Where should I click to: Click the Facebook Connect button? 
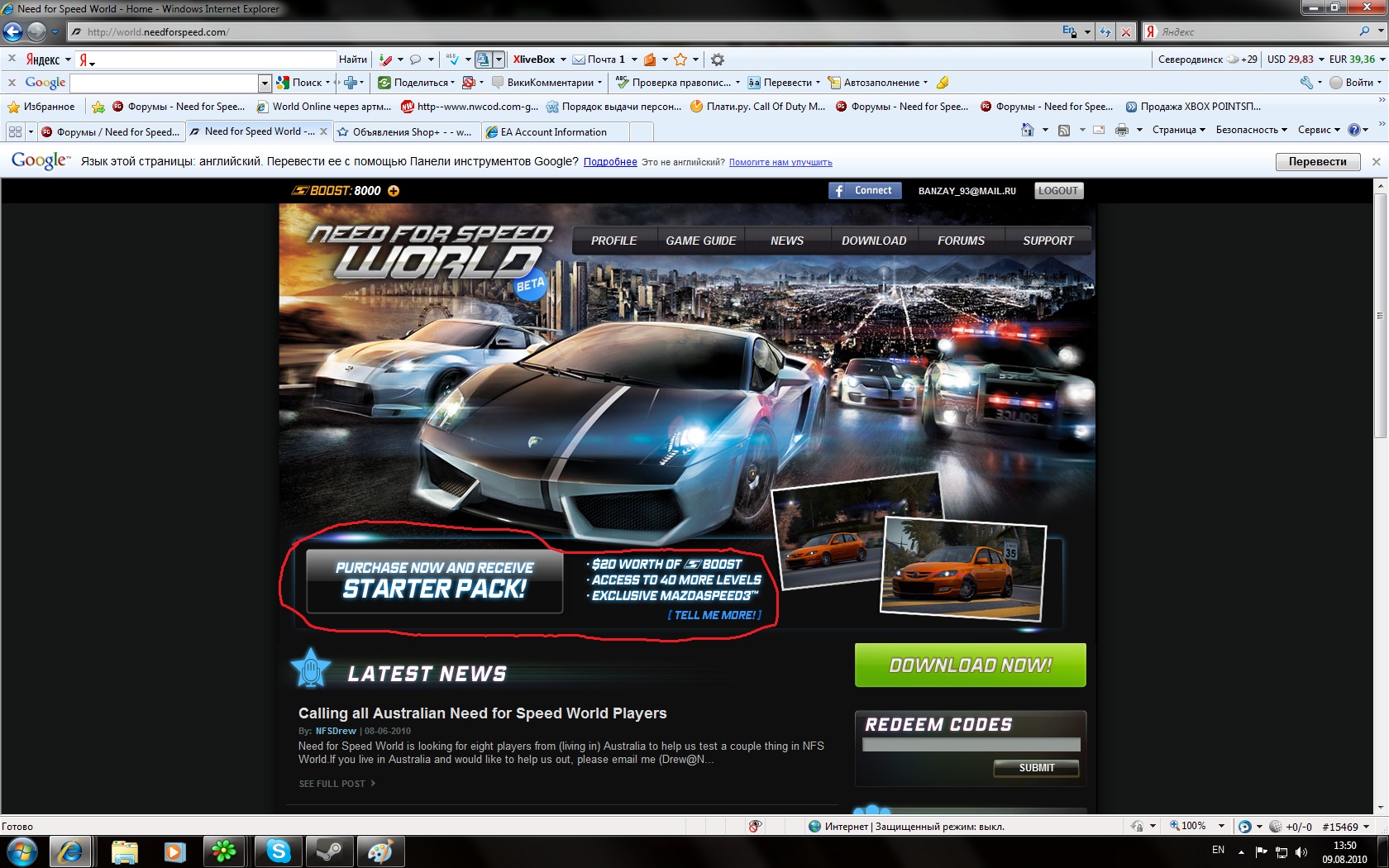tap(864, 191)
